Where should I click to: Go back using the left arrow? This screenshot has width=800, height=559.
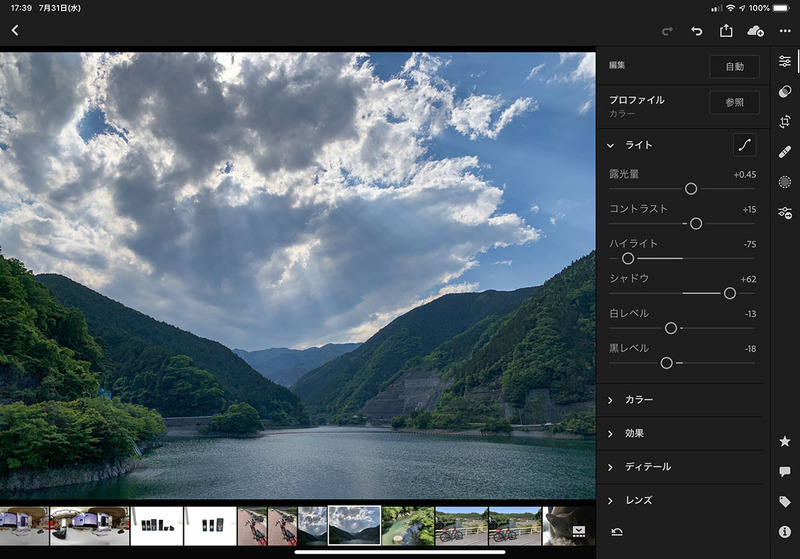(15, 31)
